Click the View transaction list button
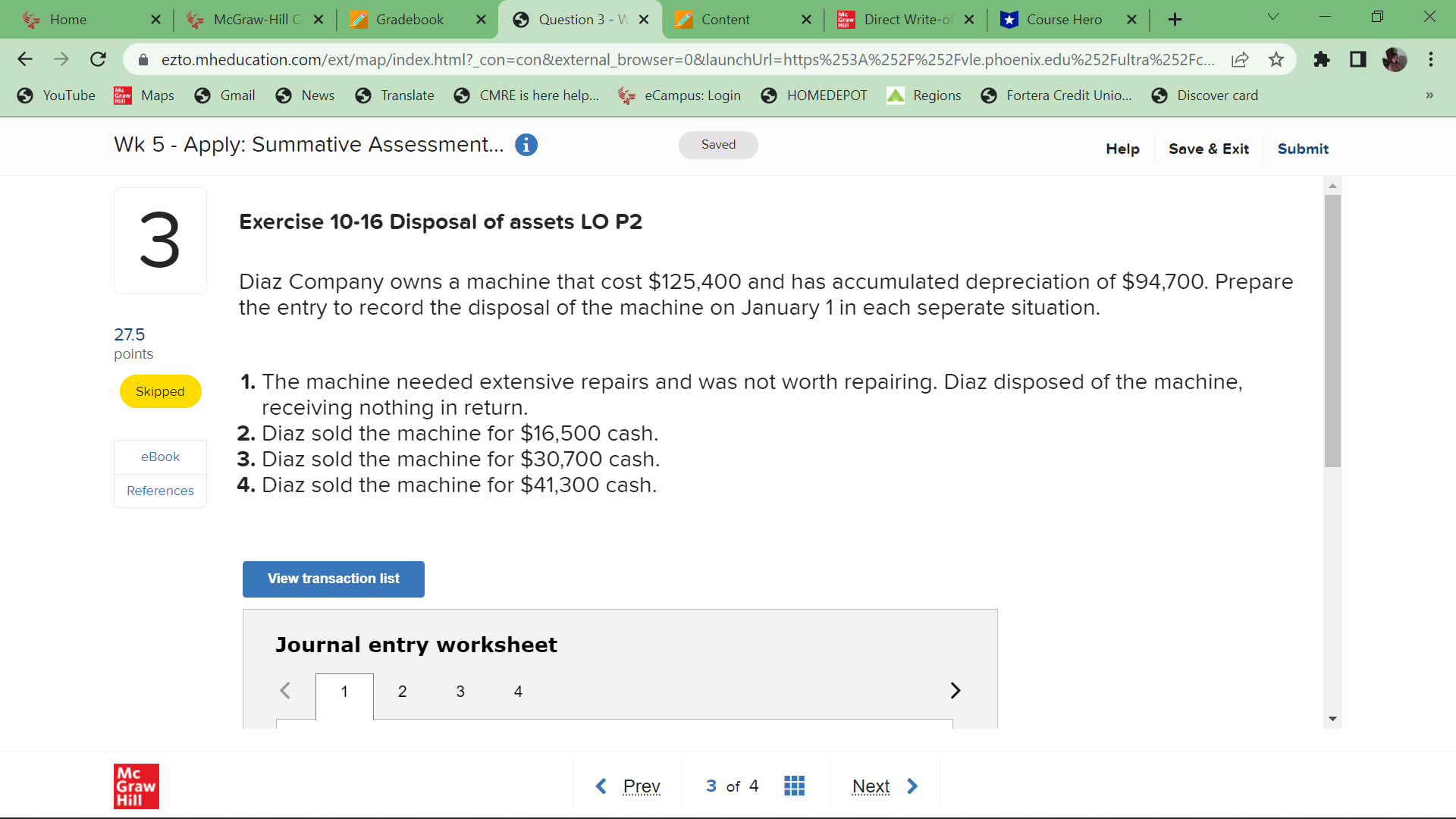This screenshot has height=819, width=1456. point(332,579)
